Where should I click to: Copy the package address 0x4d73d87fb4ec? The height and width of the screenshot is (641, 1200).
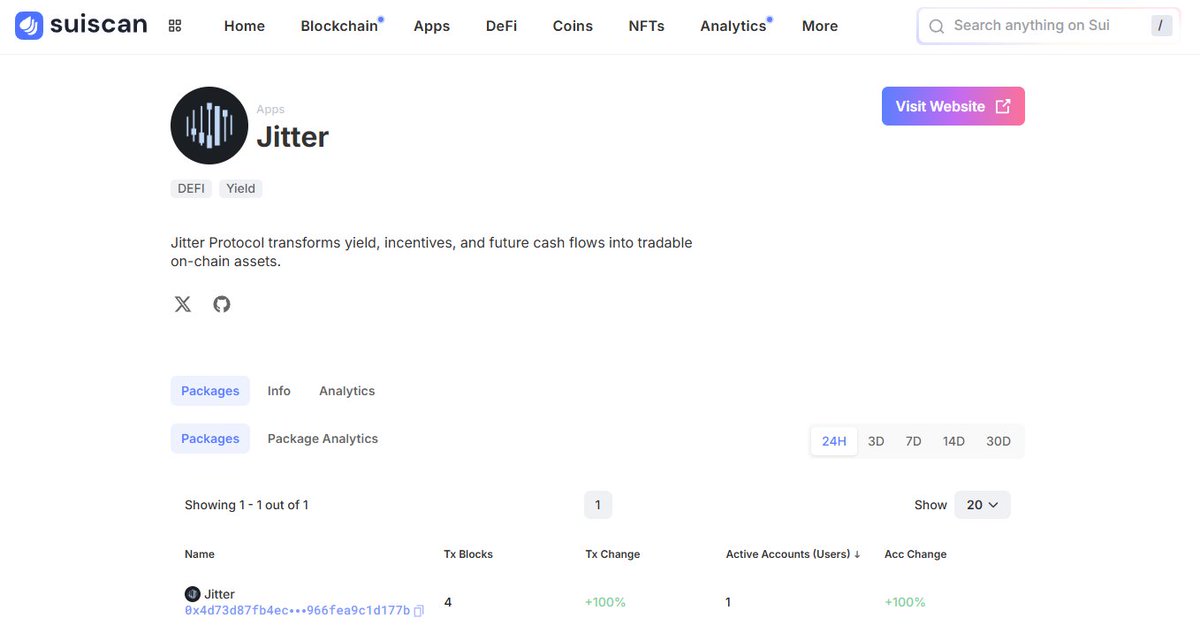pos(419,611)
